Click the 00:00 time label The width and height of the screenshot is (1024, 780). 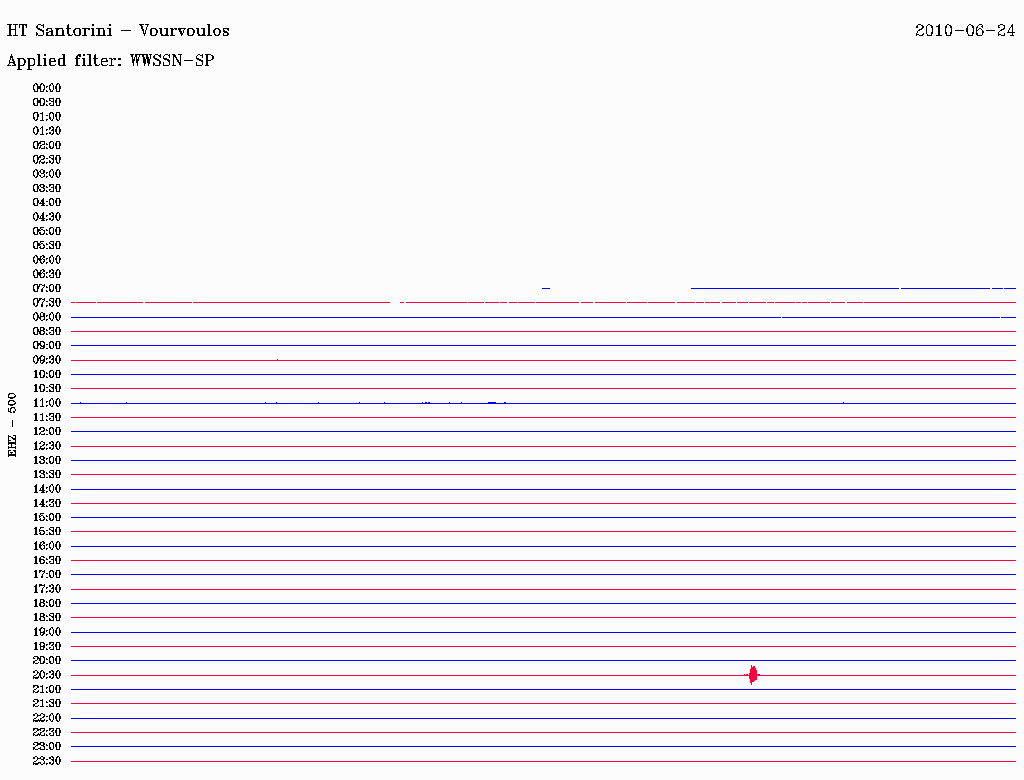pos(47,88)
